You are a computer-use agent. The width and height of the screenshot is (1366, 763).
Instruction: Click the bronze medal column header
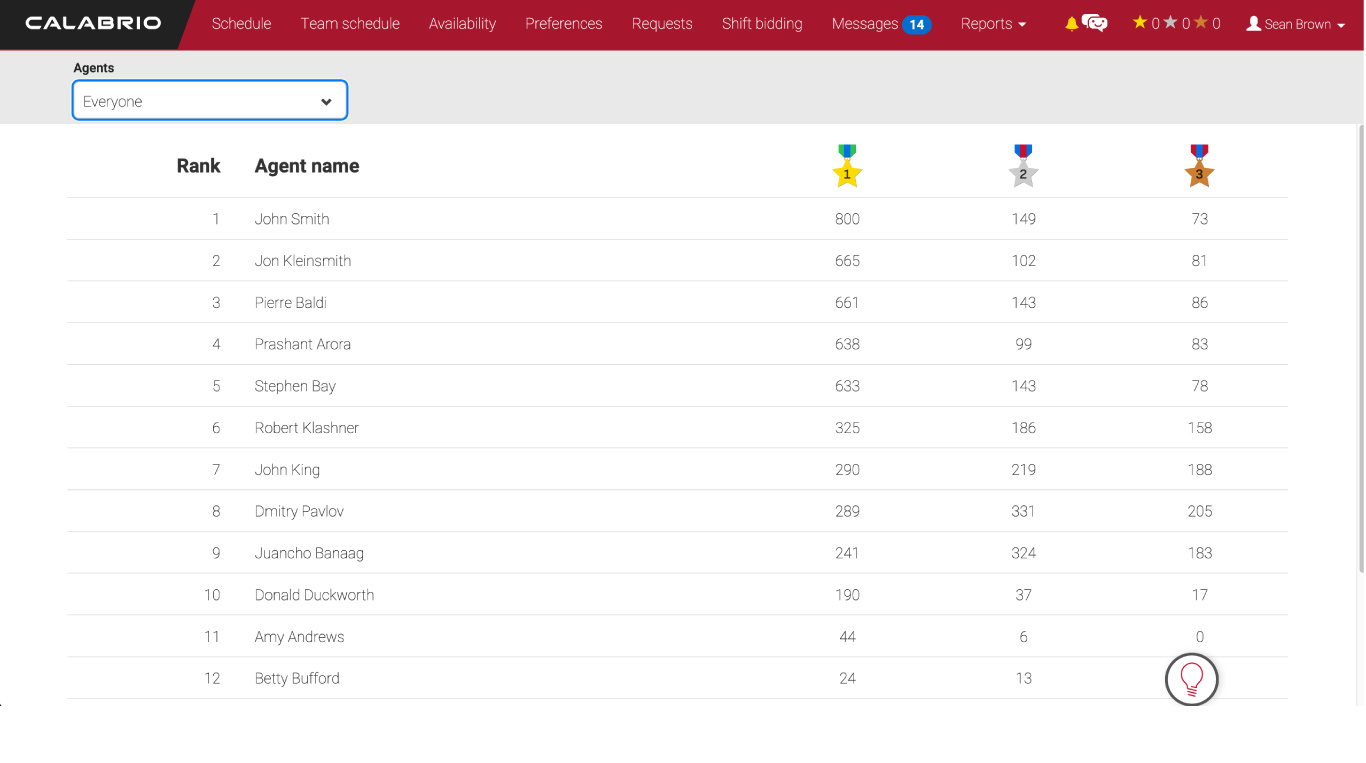1199,166
